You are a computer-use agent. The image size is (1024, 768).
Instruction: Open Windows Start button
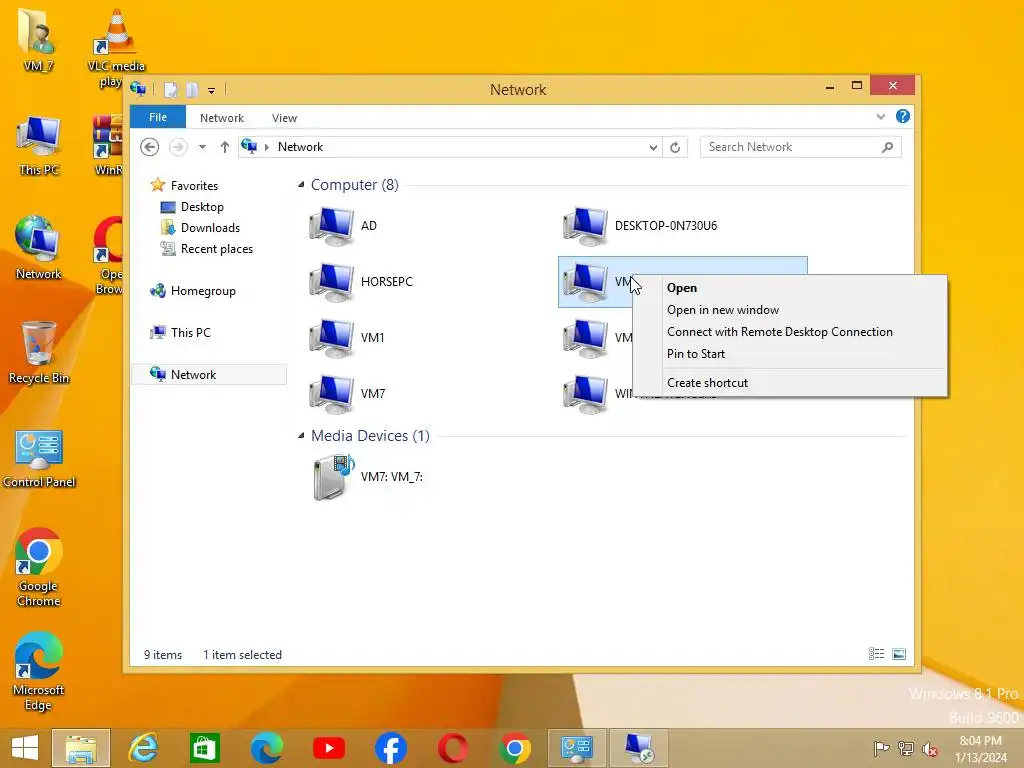tap(25, 748)
